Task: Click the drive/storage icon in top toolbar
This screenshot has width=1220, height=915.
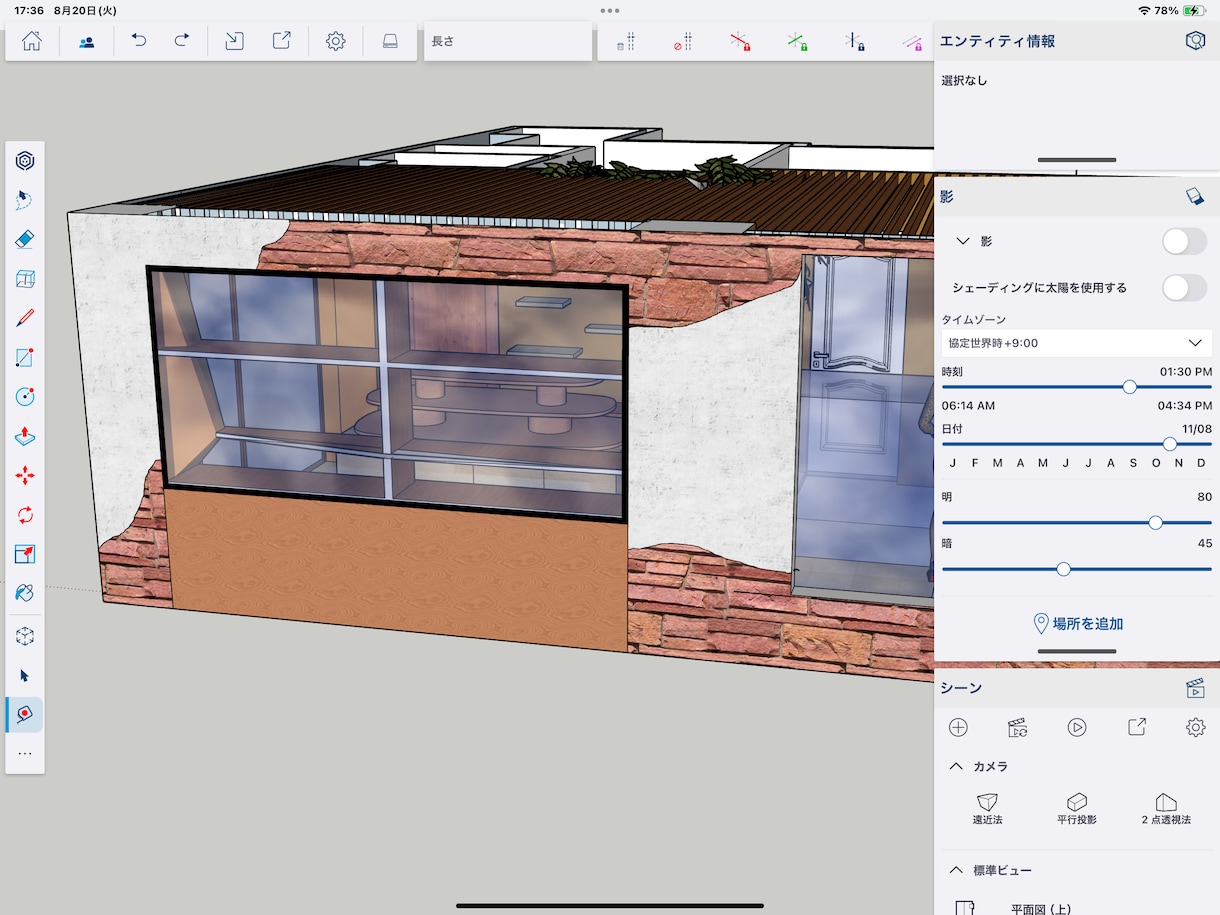Action: click(390, 41)
